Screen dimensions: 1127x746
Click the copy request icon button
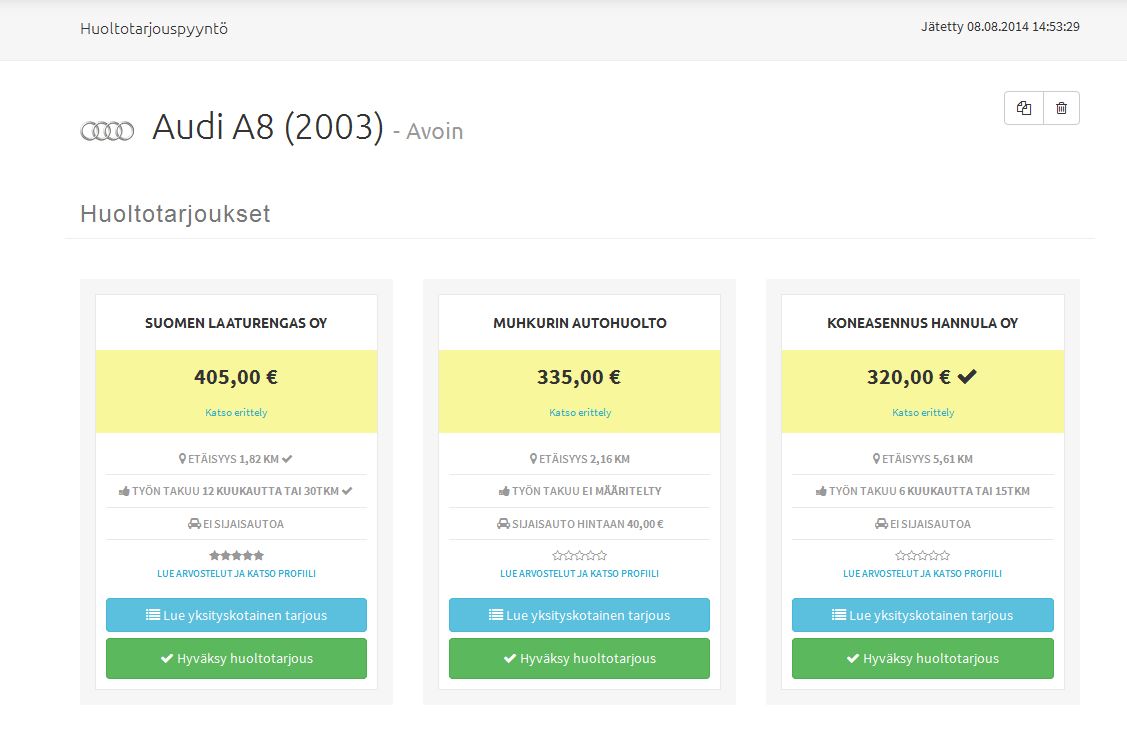point(1023,108)
